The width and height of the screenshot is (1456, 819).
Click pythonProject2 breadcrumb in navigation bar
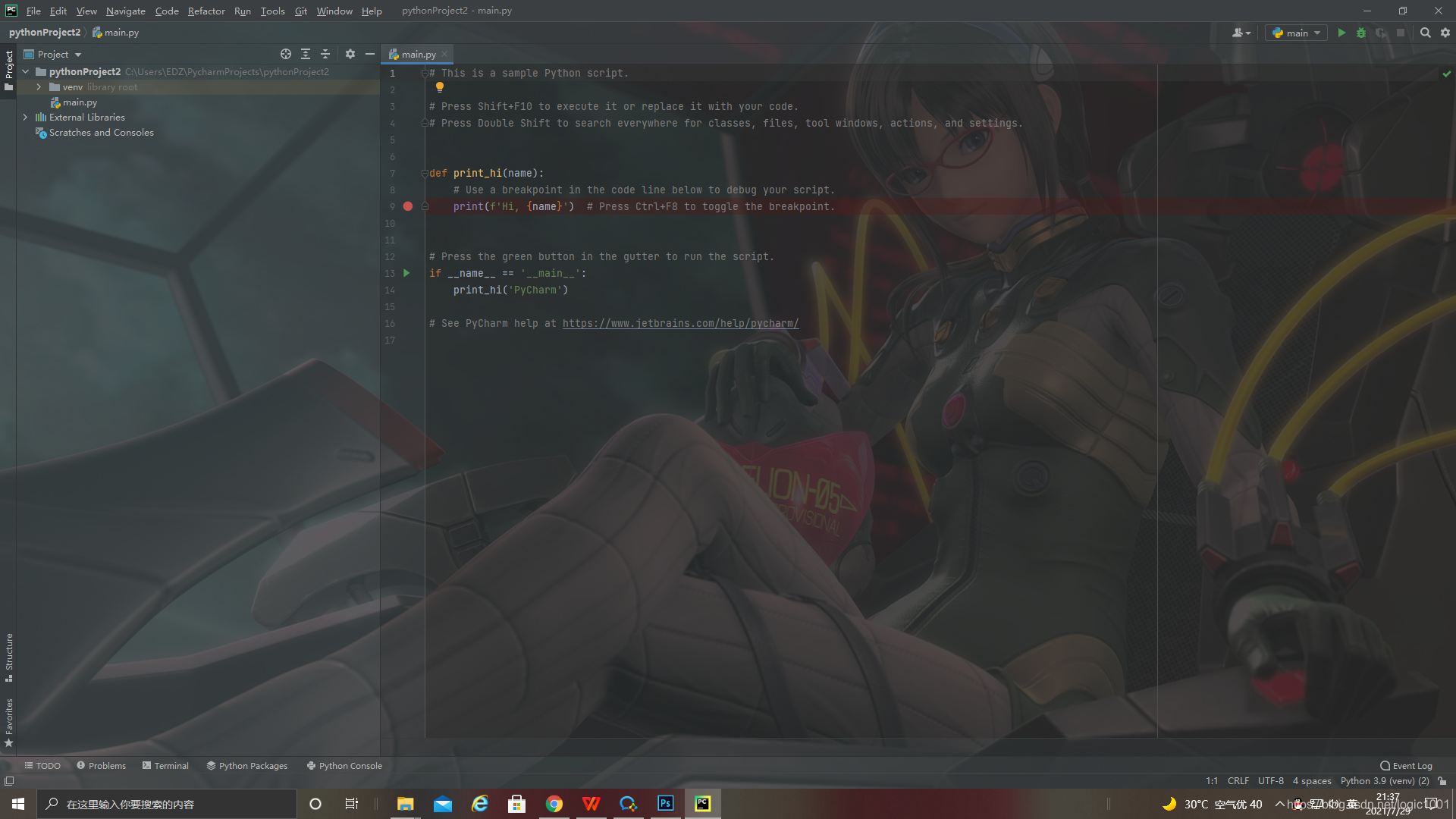coord(45,33)
